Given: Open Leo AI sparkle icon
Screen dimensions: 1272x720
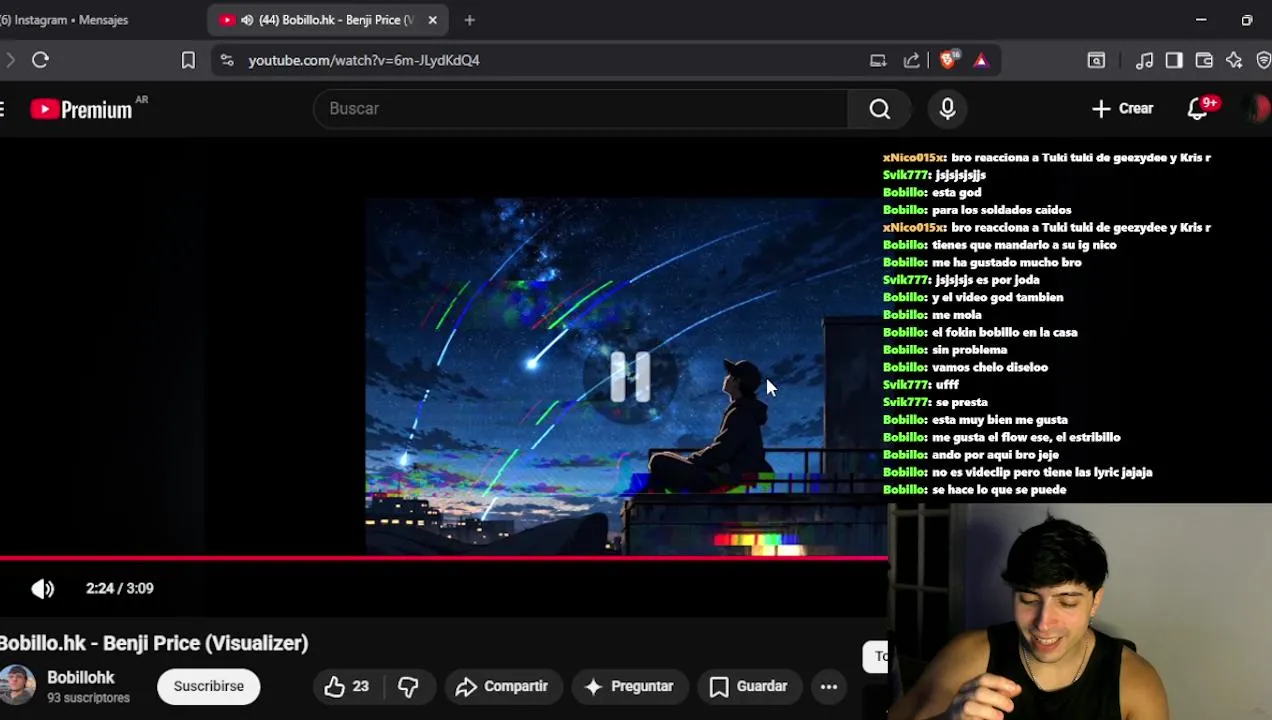Looking at the screenshot, I should point(1234,60).
